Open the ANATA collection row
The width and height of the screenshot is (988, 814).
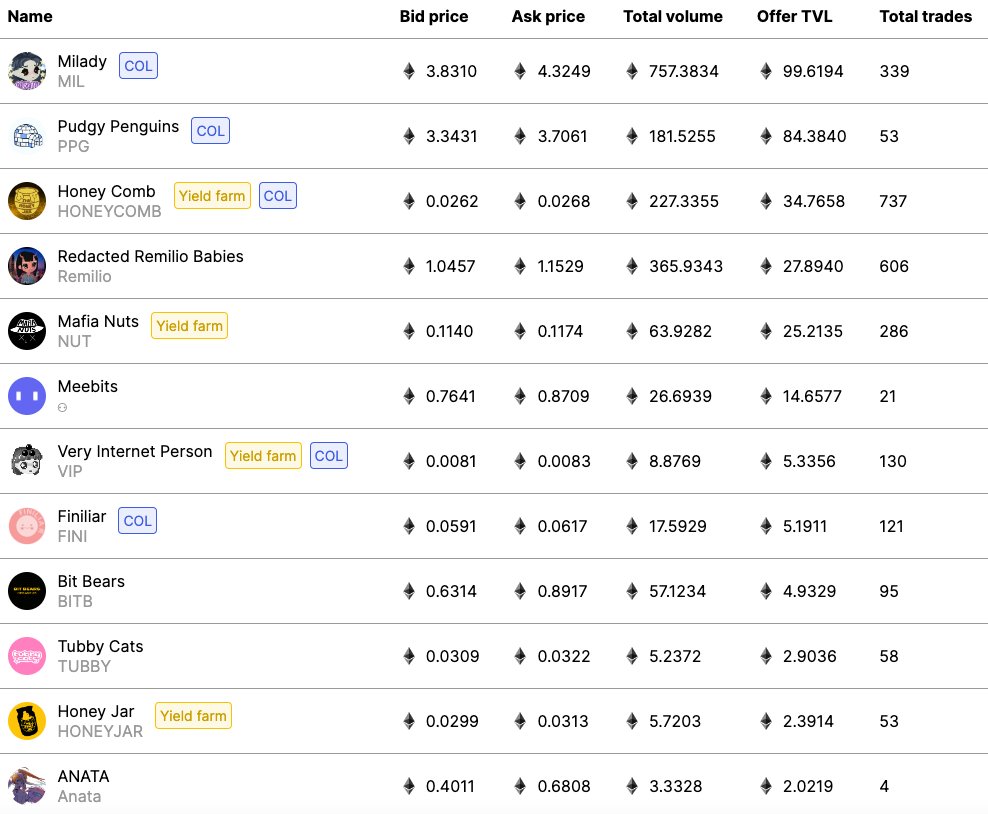click(x=84, y=776)
